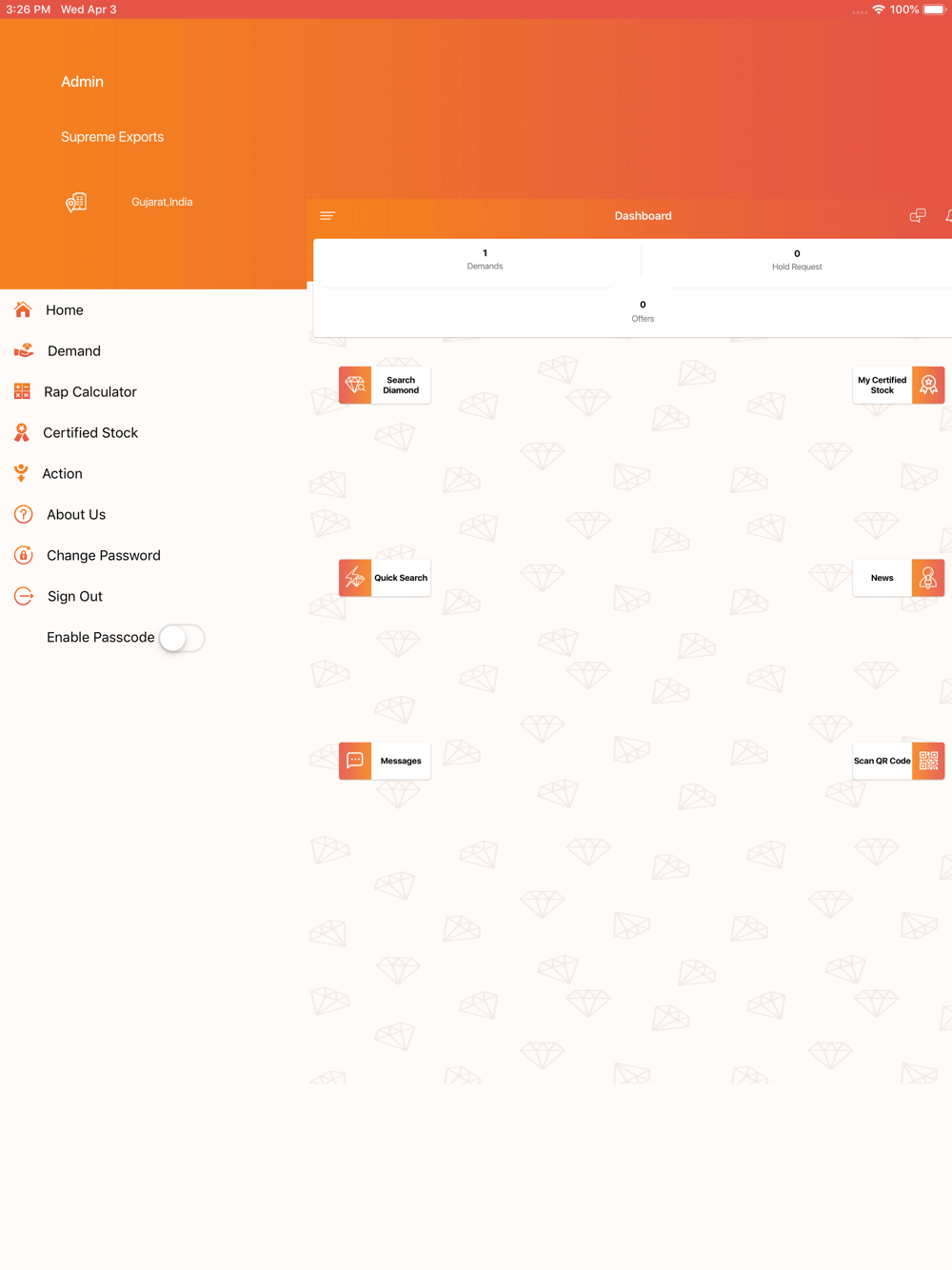Open the chat icon in Dashboard header

tap(918, 216)
